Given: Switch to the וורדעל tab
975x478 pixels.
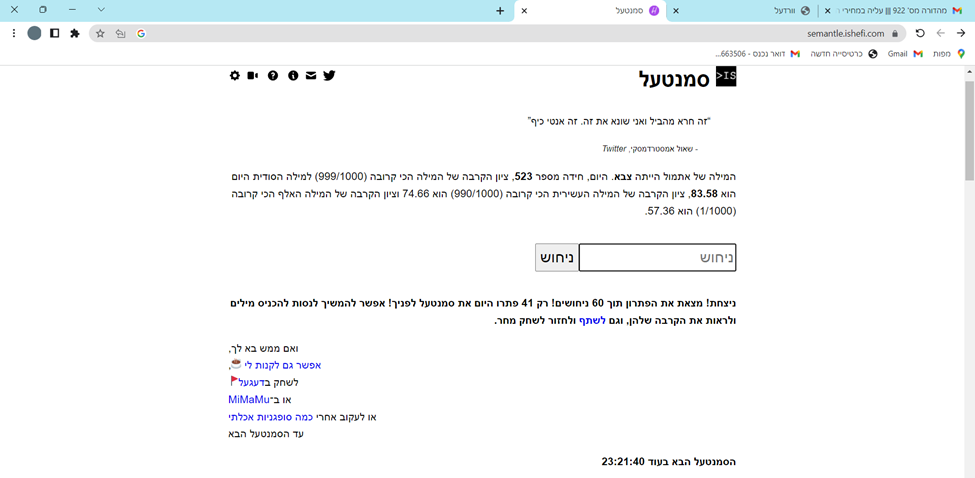Looking at the screenshot, I should pos(743,11).
